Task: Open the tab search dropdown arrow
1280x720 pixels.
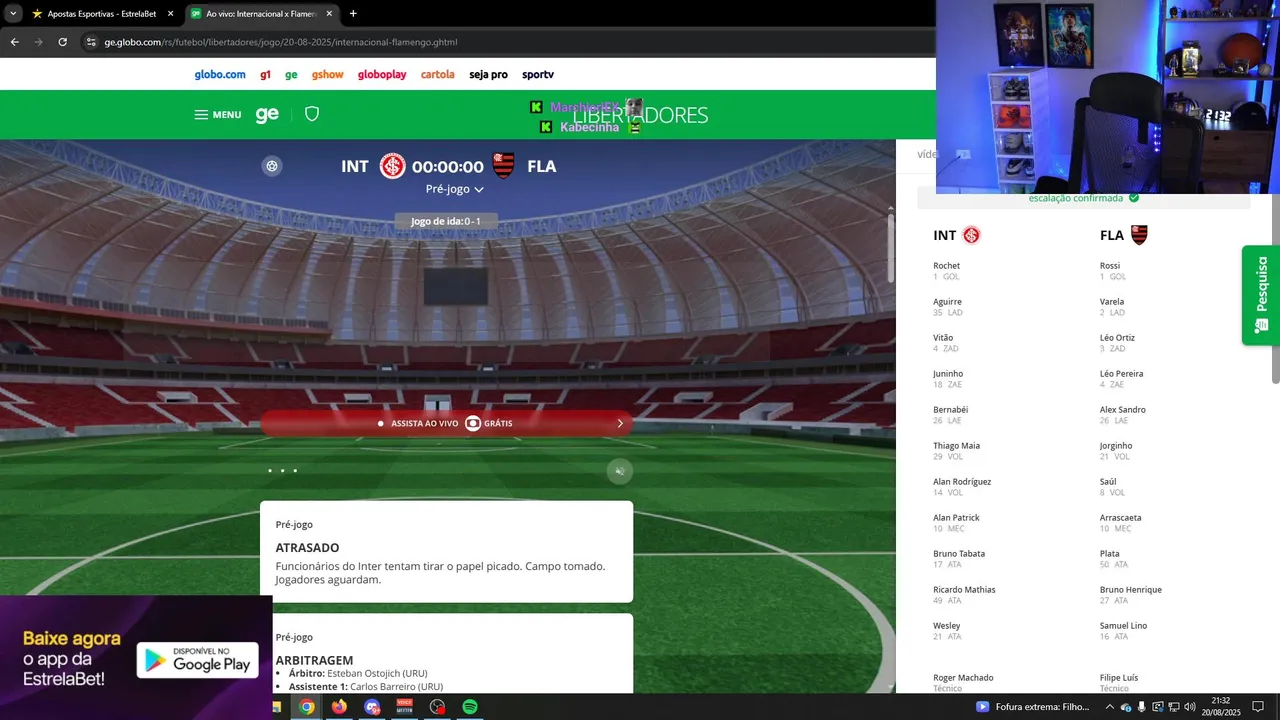Action: (12, 14)
